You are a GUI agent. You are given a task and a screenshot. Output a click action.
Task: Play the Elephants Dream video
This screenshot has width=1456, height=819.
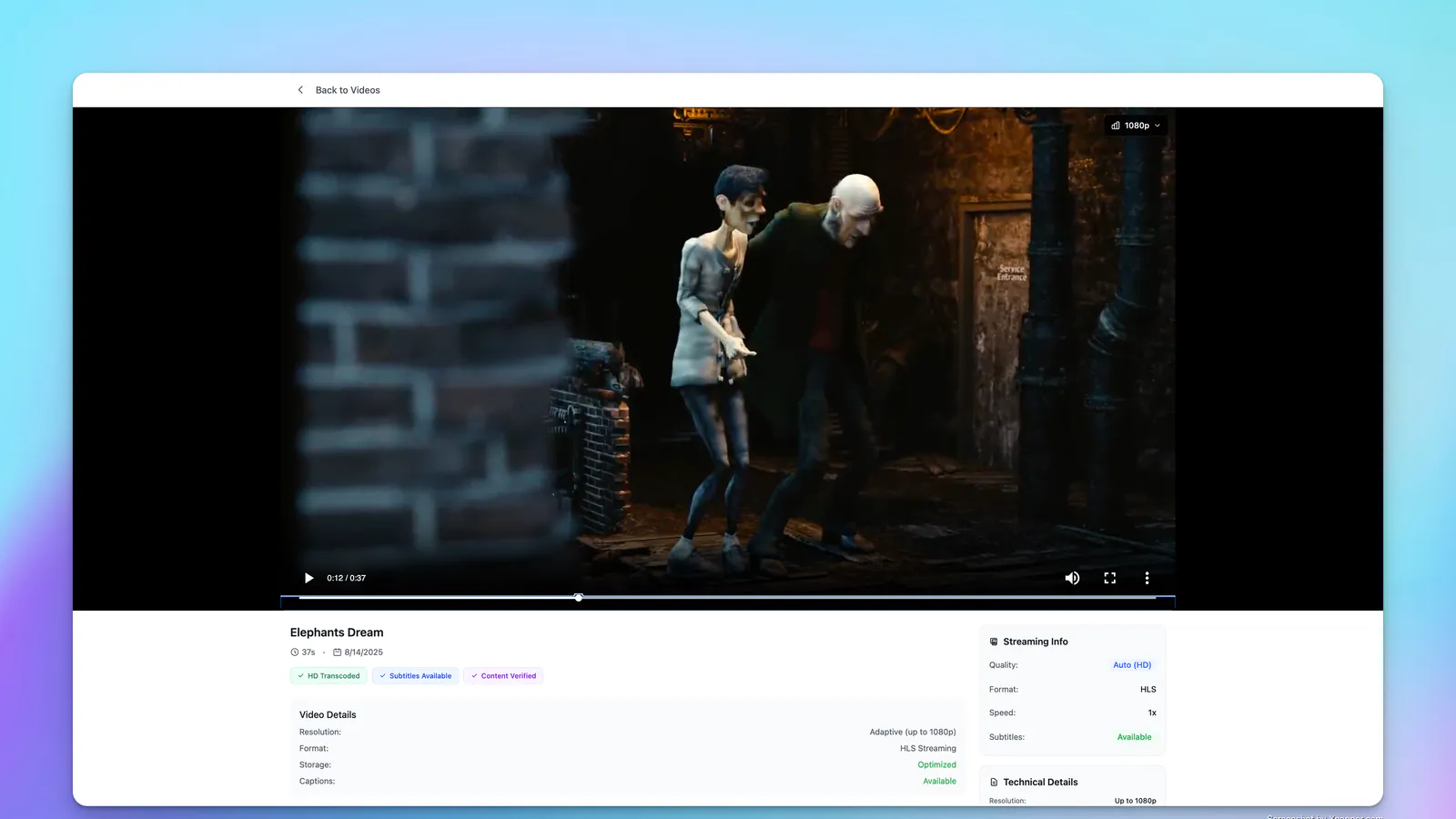(308, 578)
